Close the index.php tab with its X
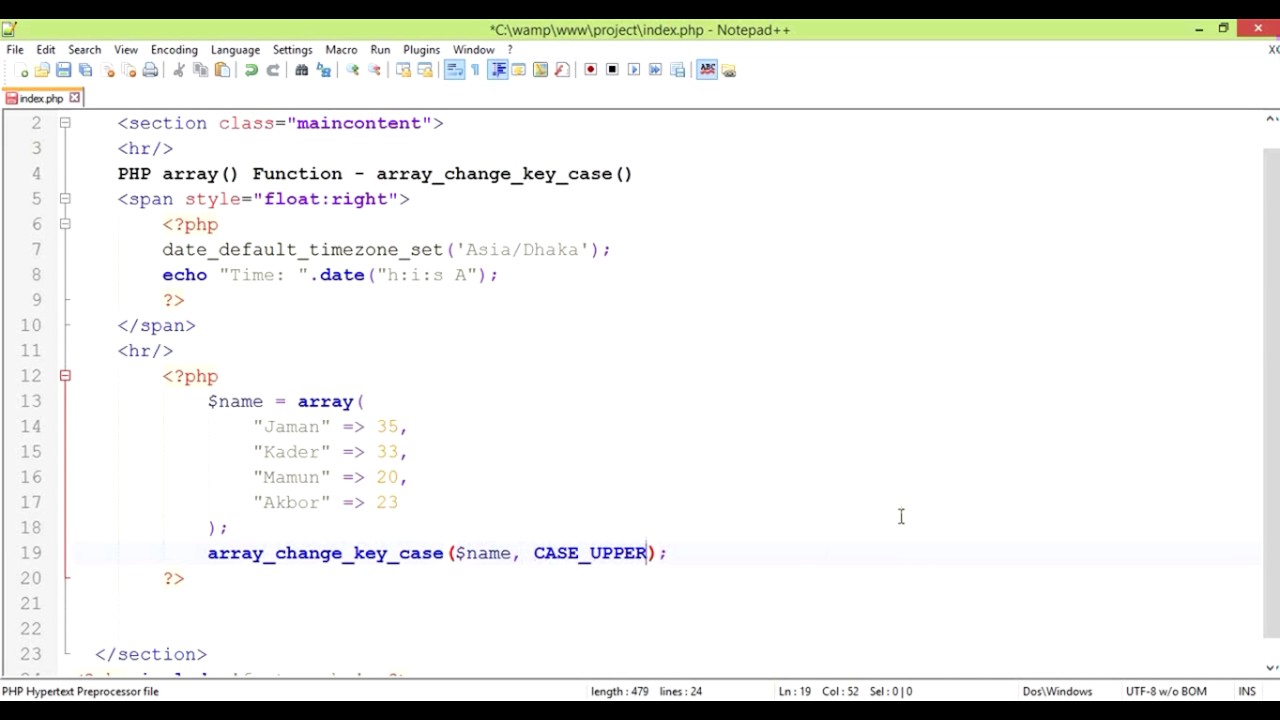1280x720 pixels. pos(74,98)
